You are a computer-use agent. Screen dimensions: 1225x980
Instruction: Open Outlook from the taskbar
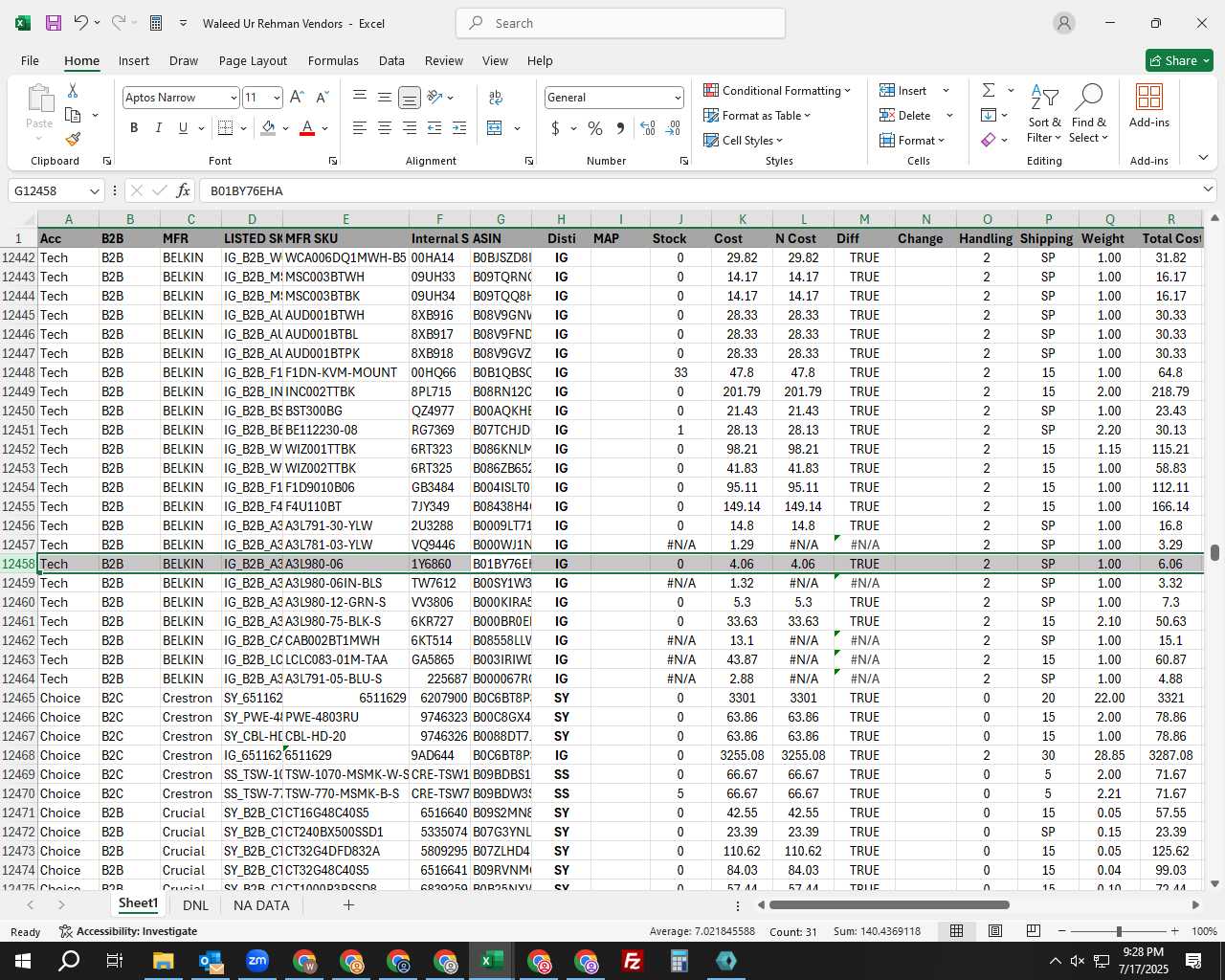point(211,961)
